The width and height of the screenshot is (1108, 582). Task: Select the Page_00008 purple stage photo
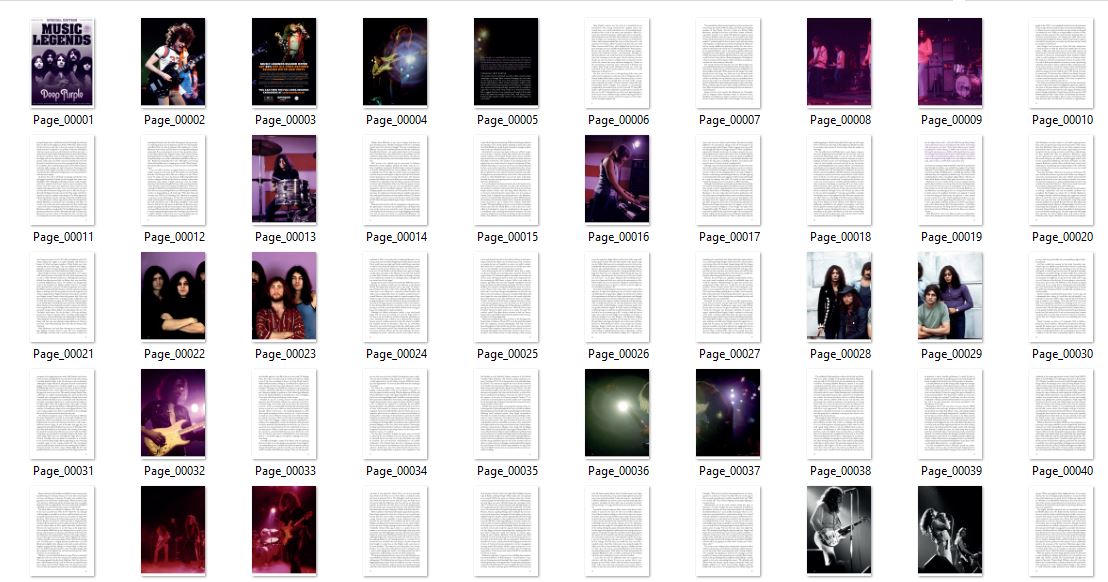tap(839, 62)
